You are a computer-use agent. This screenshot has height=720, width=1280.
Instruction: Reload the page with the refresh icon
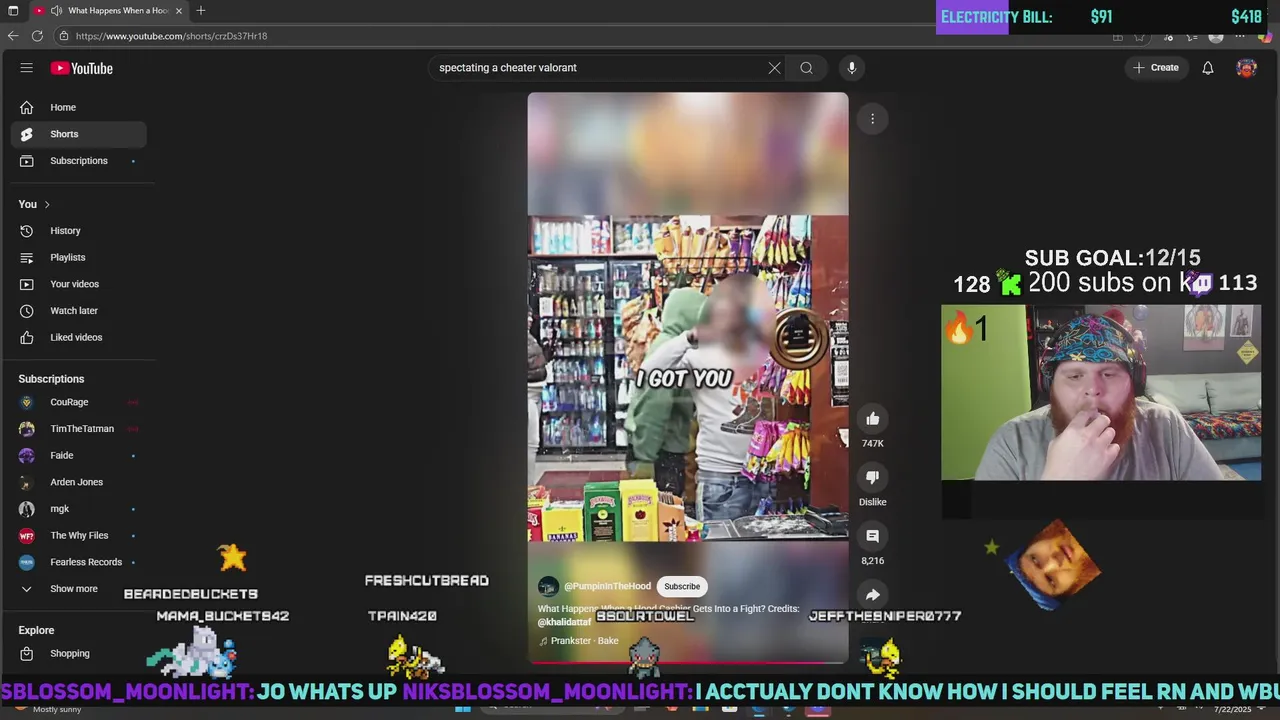(x=37, y=36)
